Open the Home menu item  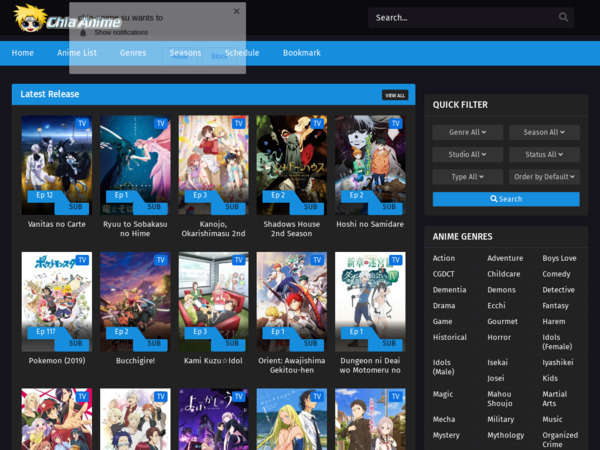(x=23, y=53)
